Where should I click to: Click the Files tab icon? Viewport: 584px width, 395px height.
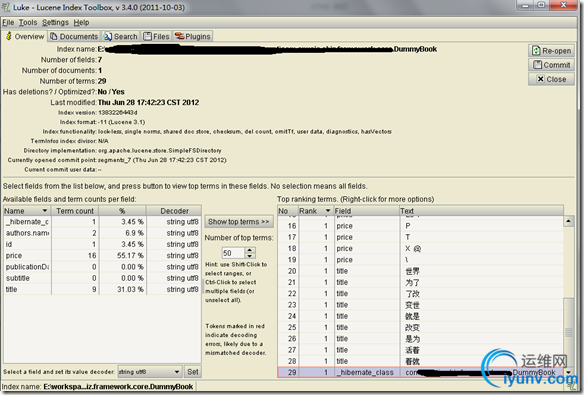click(x=147, y=36)
